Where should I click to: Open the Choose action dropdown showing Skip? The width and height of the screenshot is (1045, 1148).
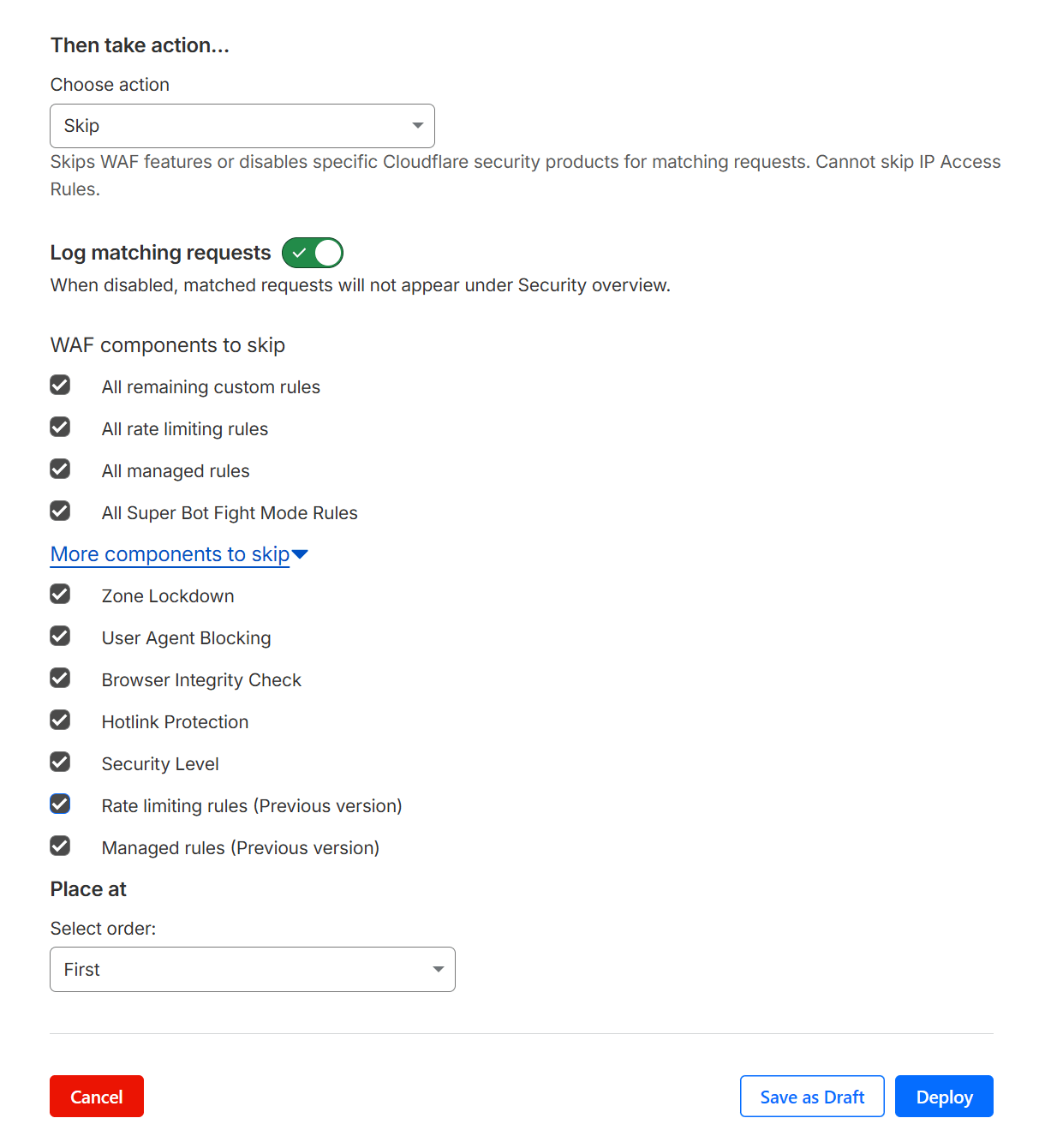(242, 125)
